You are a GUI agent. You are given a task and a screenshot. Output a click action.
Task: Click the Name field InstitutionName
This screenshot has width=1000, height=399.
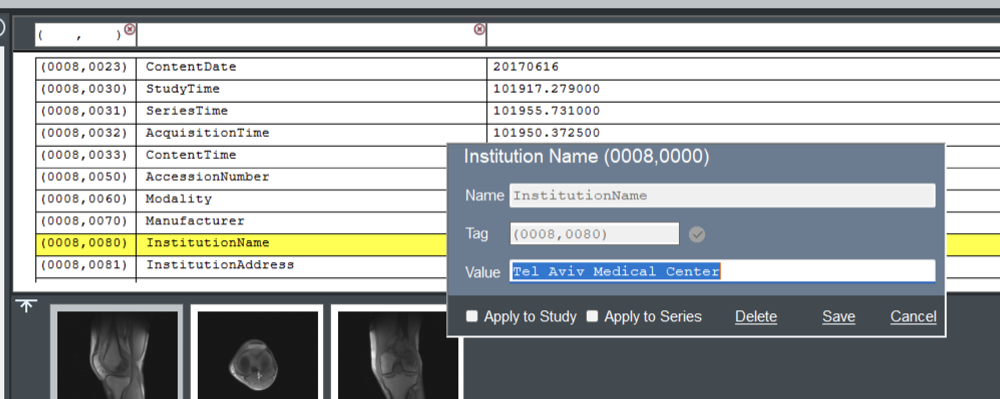pyautogui.click(x=723, y=196)
